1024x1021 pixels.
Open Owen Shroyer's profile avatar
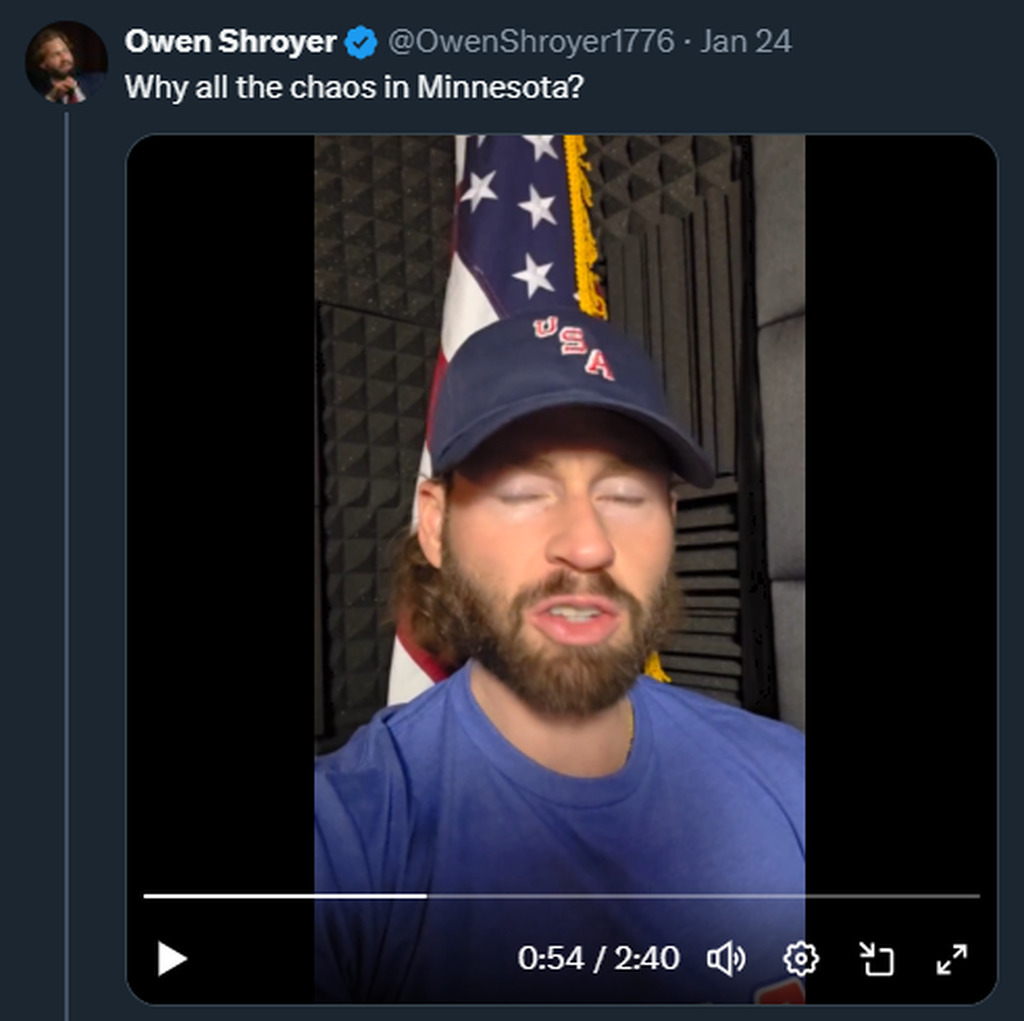point(66,62)
